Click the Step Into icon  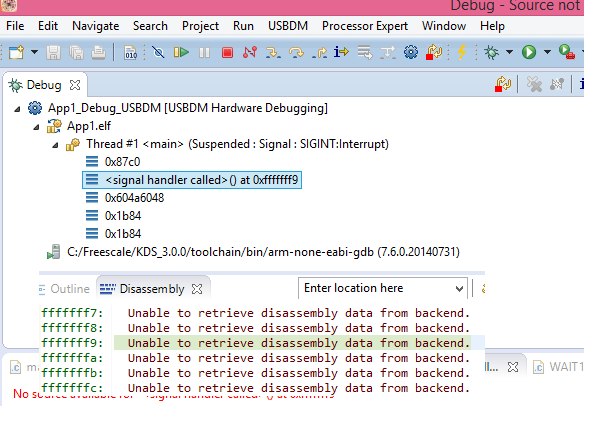[x=273, y=52]
